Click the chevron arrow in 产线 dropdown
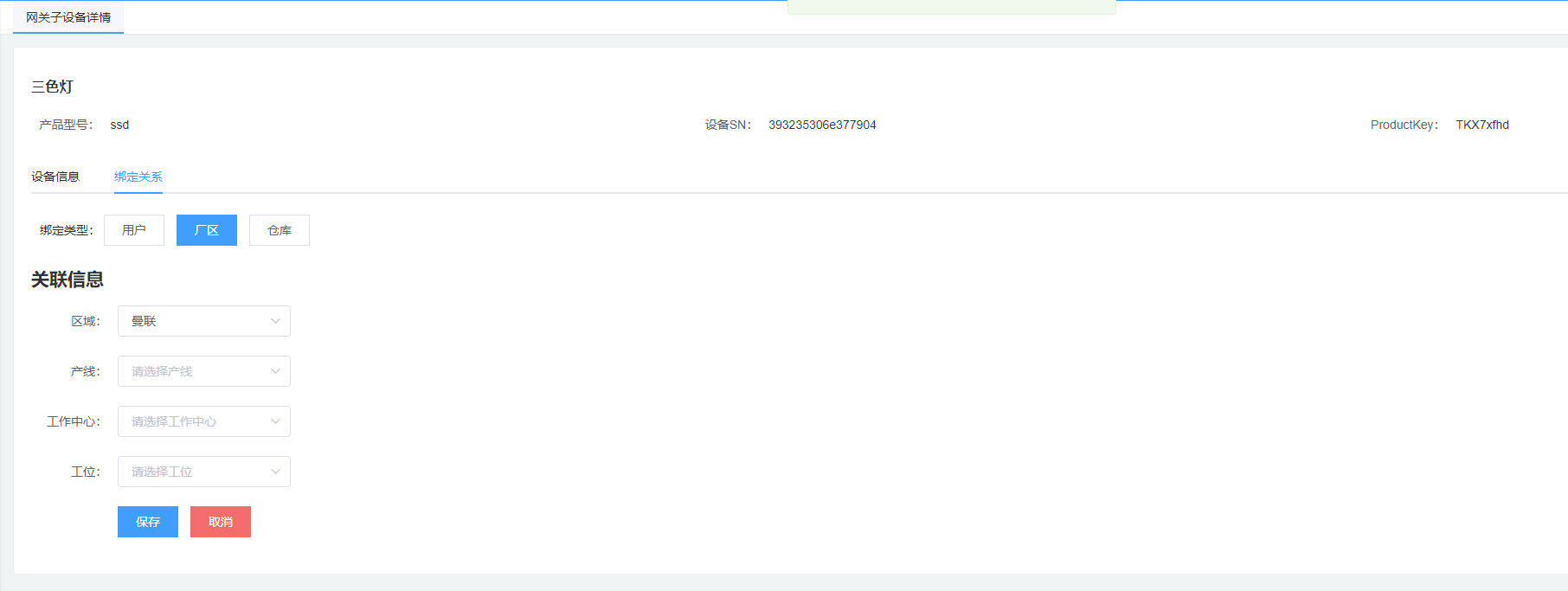 point(275,371)
